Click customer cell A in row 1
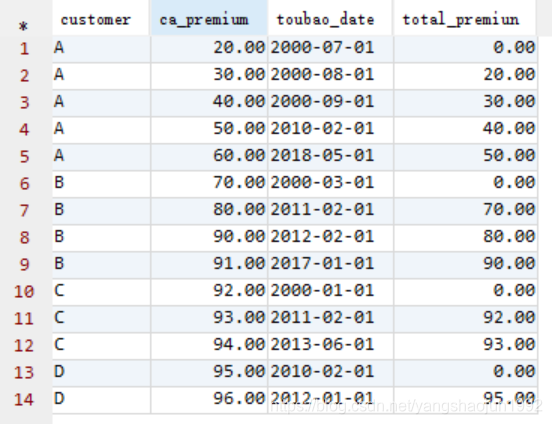The height and width of the screenshot is (424, 552). (101, 49)
